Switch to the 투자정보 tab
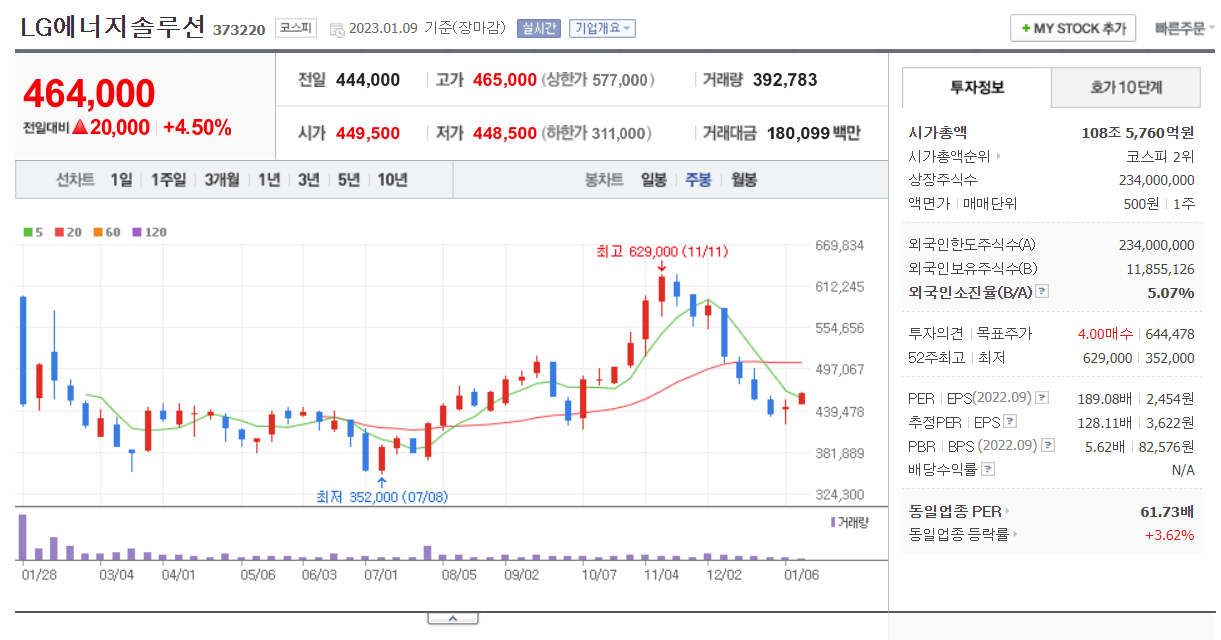This screenshot has width=1221, height=640. point(977,87)
